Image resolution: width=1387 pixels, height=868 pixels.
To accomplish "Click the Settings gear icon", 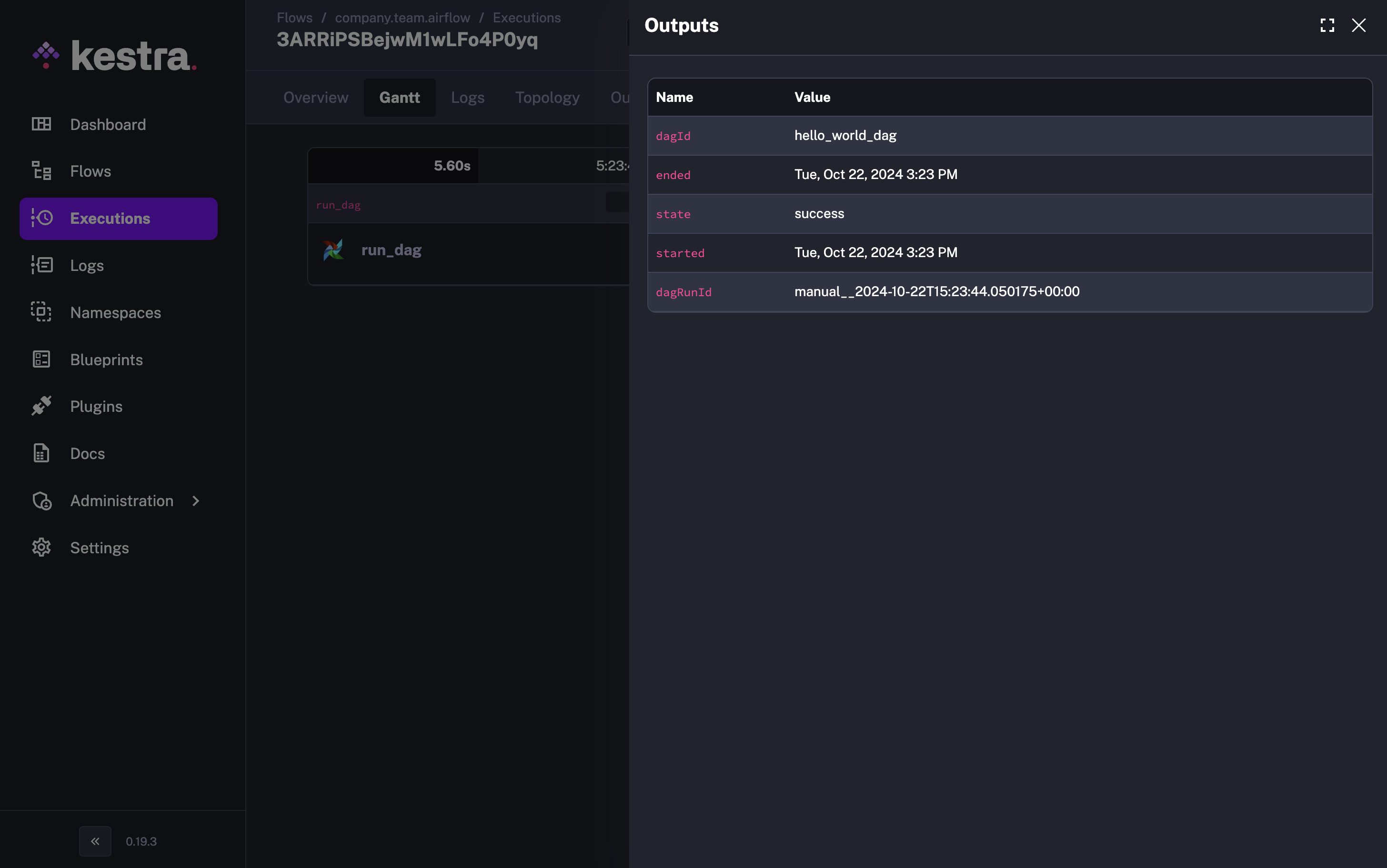I will (41, 547).
